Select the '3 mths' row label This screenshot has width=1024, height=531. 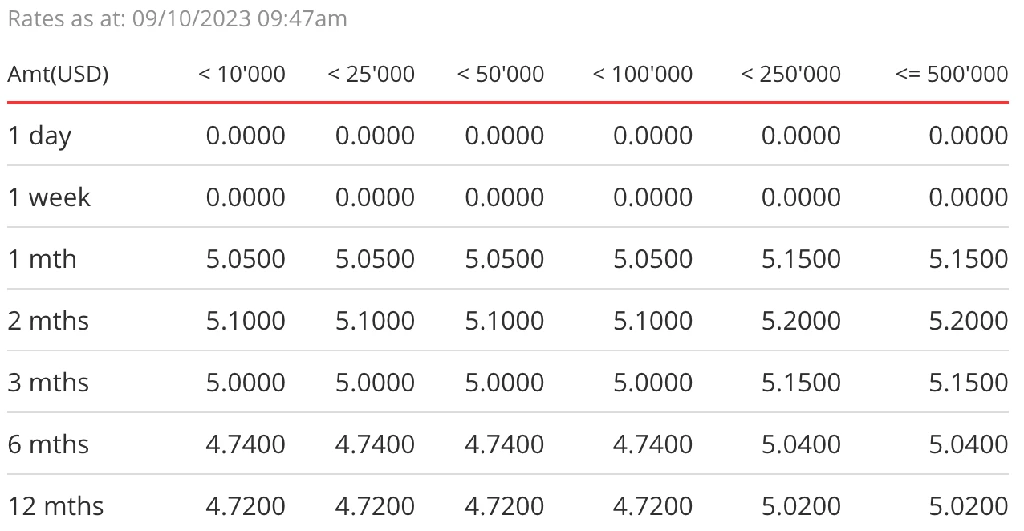pyautogui.click(x=48, y=382)
